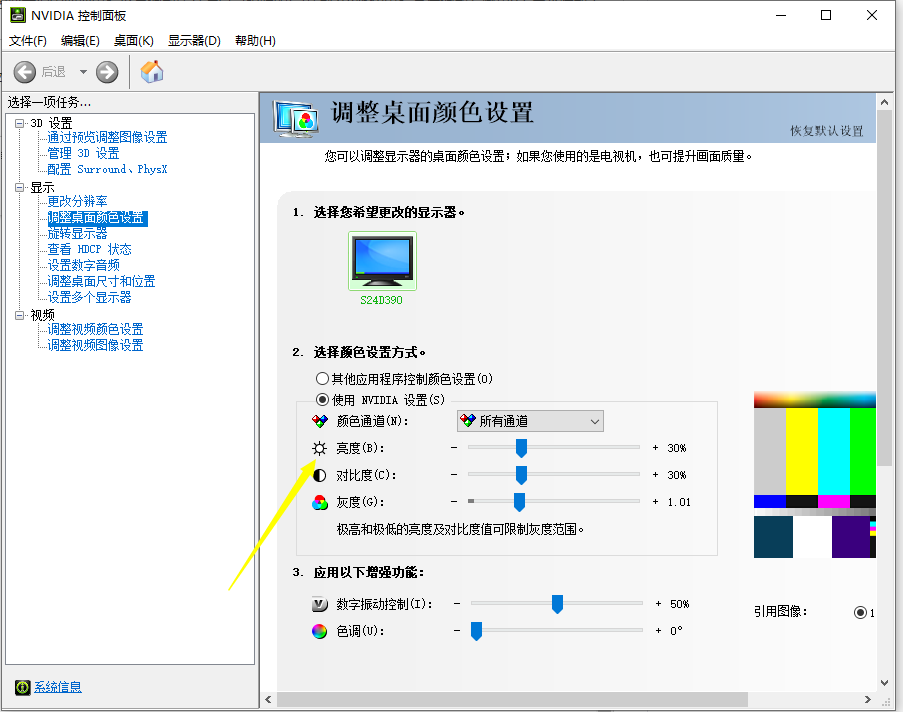
Task: Click the hue slider handle
Action: click(x=476, y=631)
